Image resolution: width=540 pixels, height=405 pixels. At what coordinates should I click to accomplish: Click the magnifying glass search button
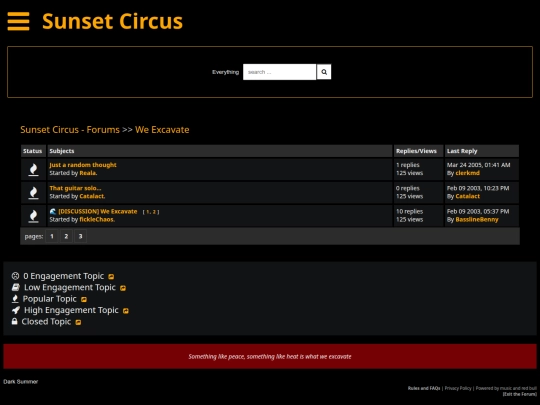click(x=324, y=72)
